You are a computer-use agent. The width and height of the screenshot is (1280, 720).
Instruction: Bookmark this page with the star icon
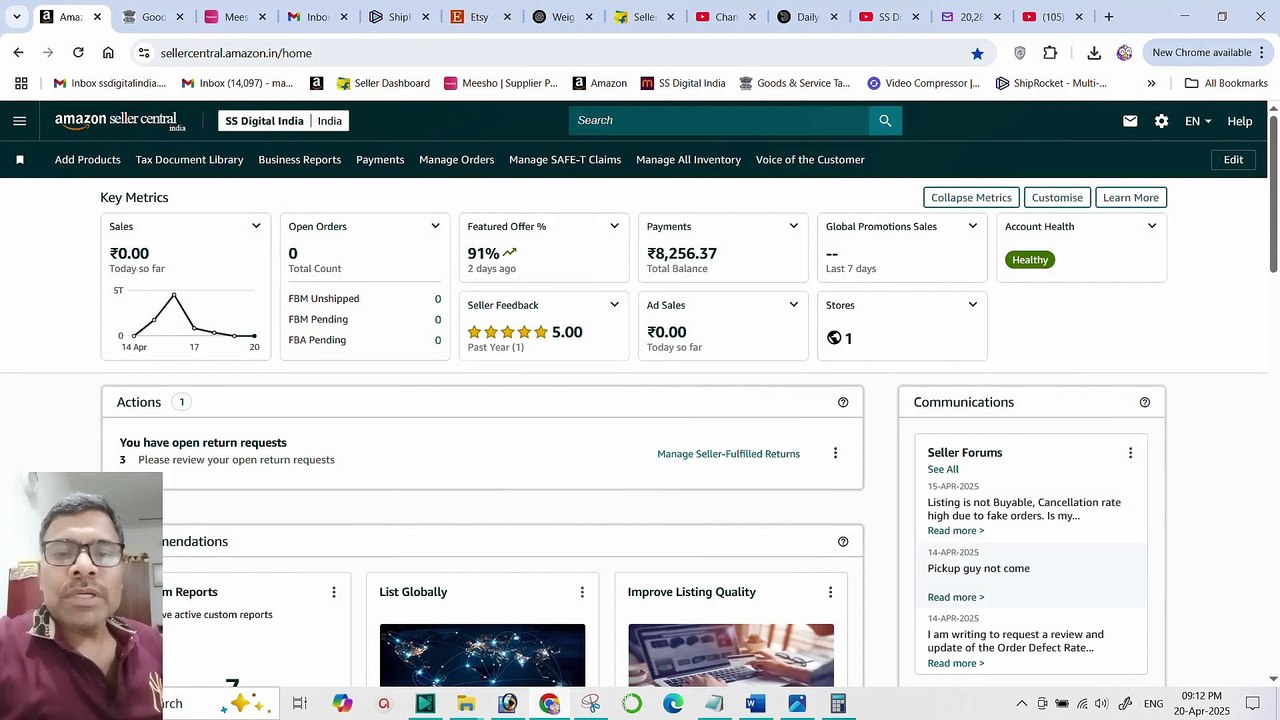pyautogui.click(x=977, y=53)
